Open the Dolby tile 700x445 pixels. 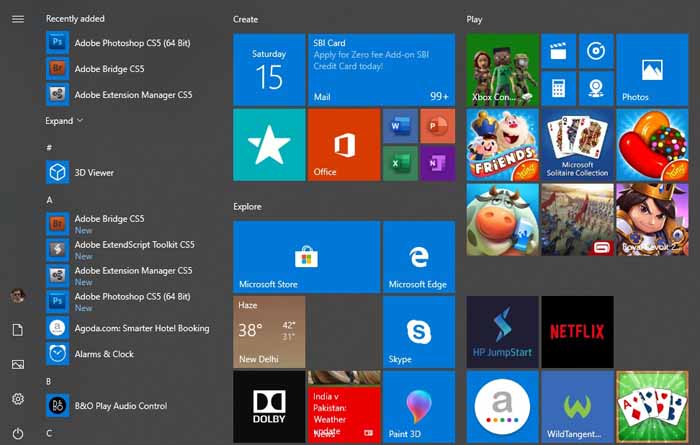269,407
